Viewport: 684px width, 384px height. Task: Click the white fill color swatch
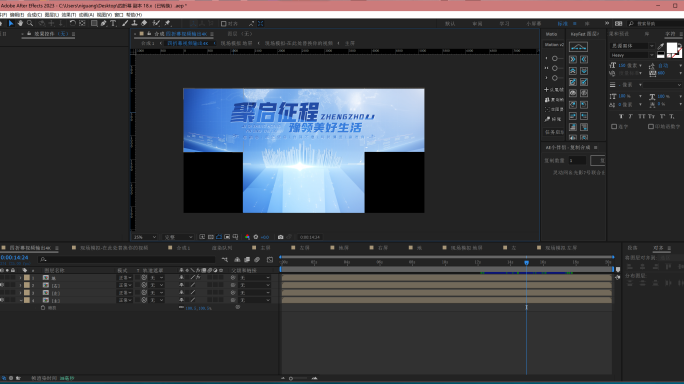(672, 48)
